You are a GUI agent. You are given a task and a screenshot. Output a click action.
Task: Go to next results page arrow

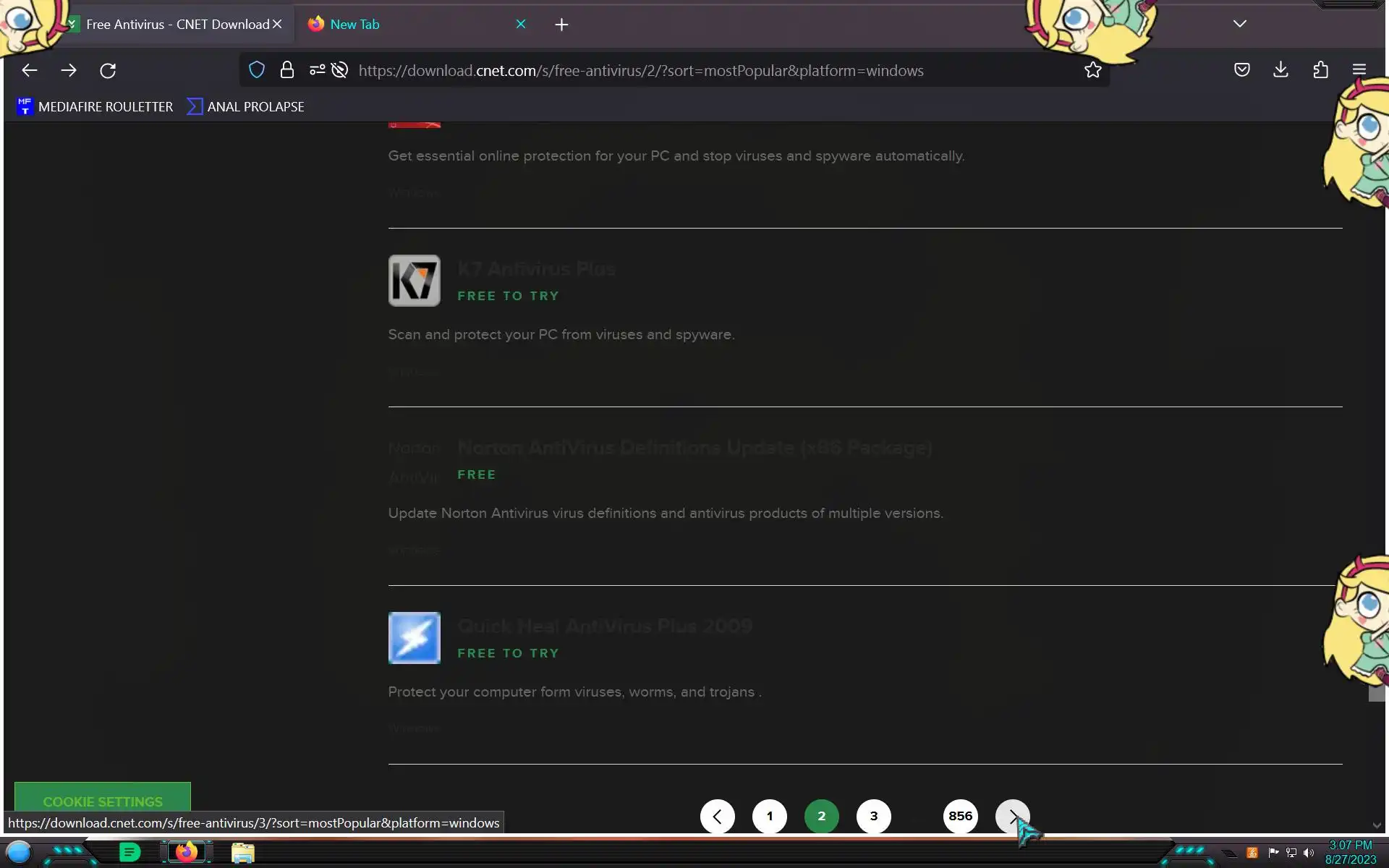click(1012, 817)
